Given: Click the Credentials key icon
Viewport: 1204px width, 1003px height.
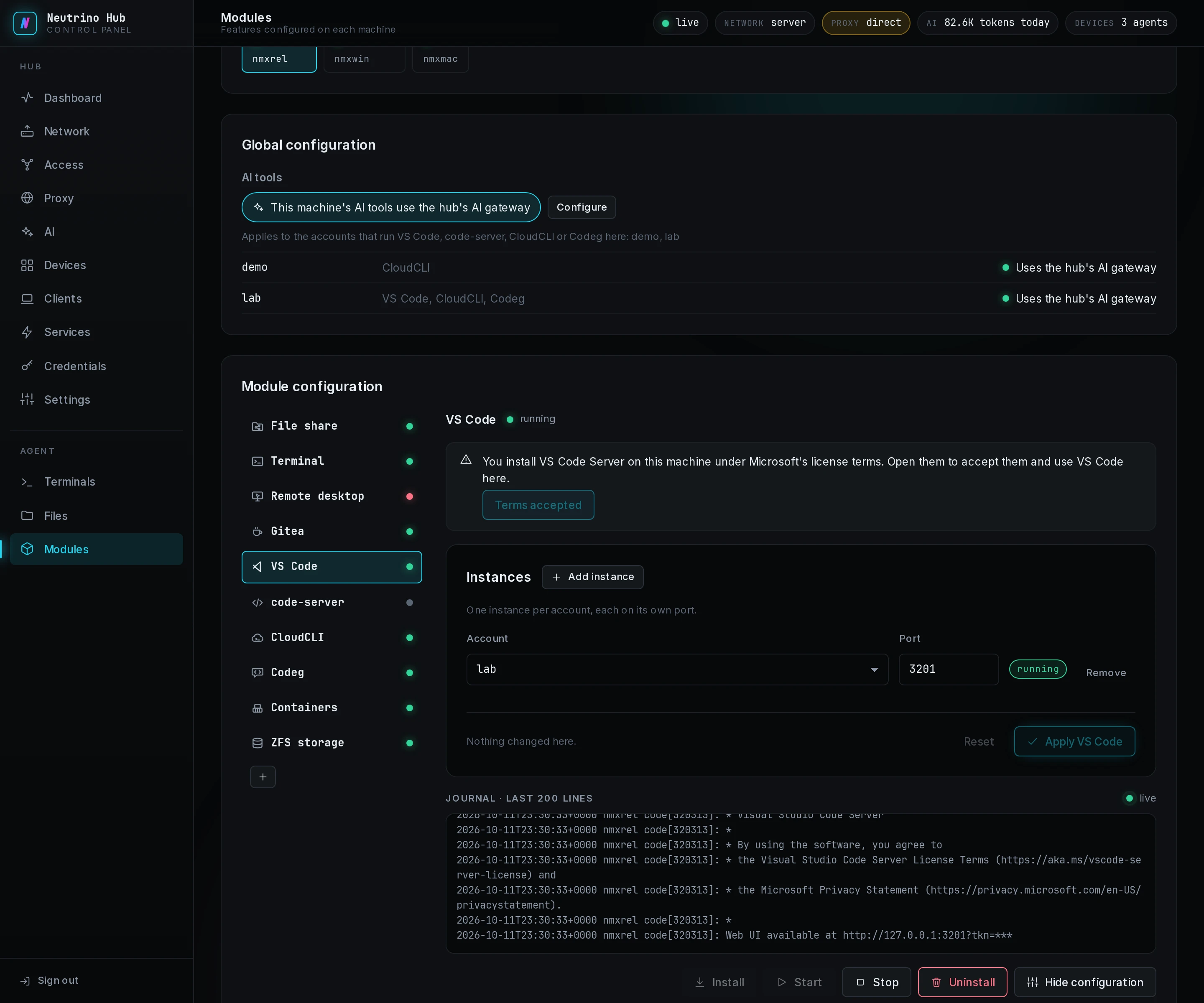Looking at the screenshot, I should tap(27, 366).
